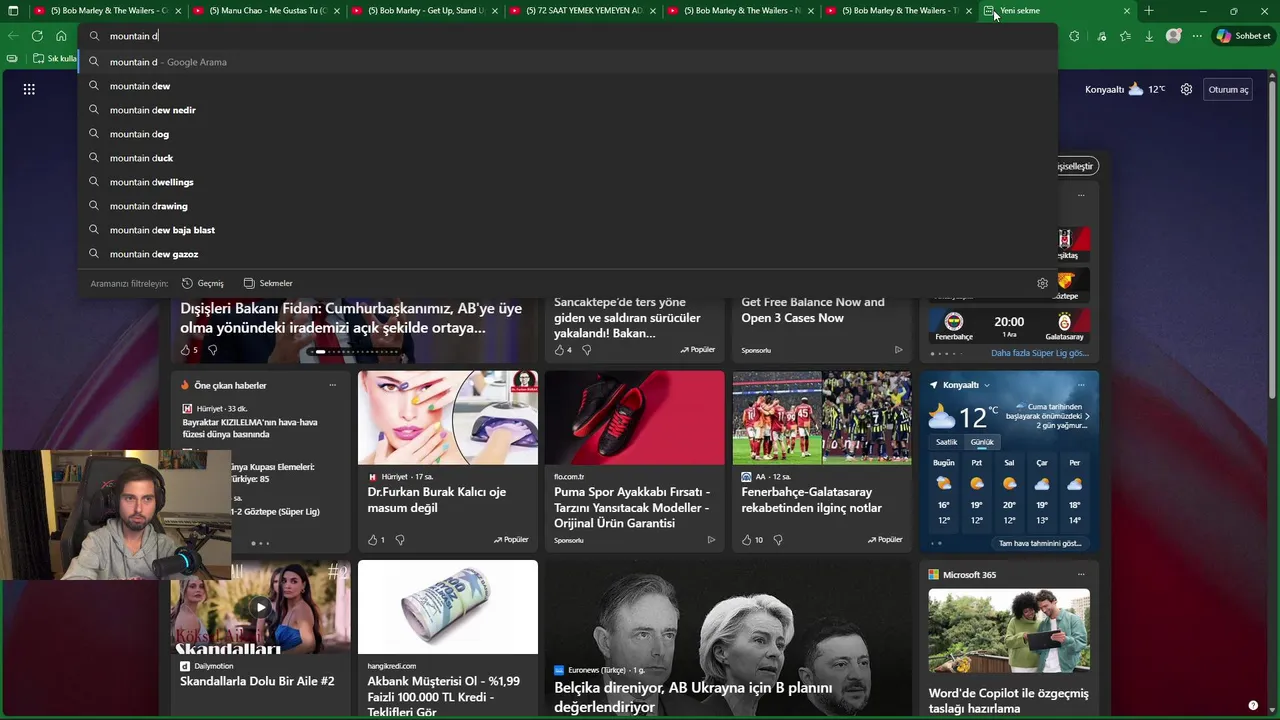Dislike the Dr.Furkan Burak Kalıcı article
This screenshot has height=720, width=1280.
[x=400, y=540]
